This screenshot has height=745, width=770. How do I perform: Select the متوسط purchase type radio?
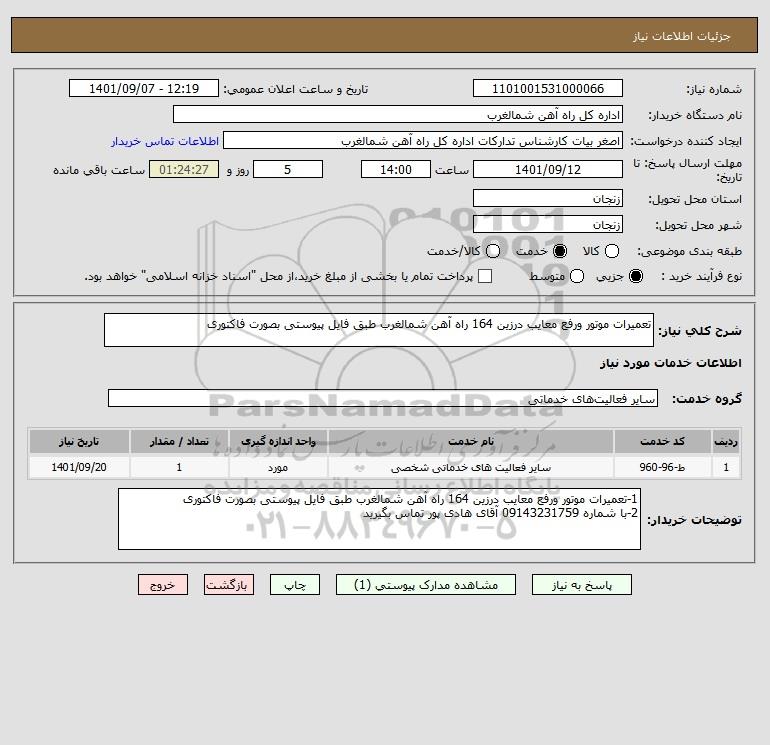[577, 276]
